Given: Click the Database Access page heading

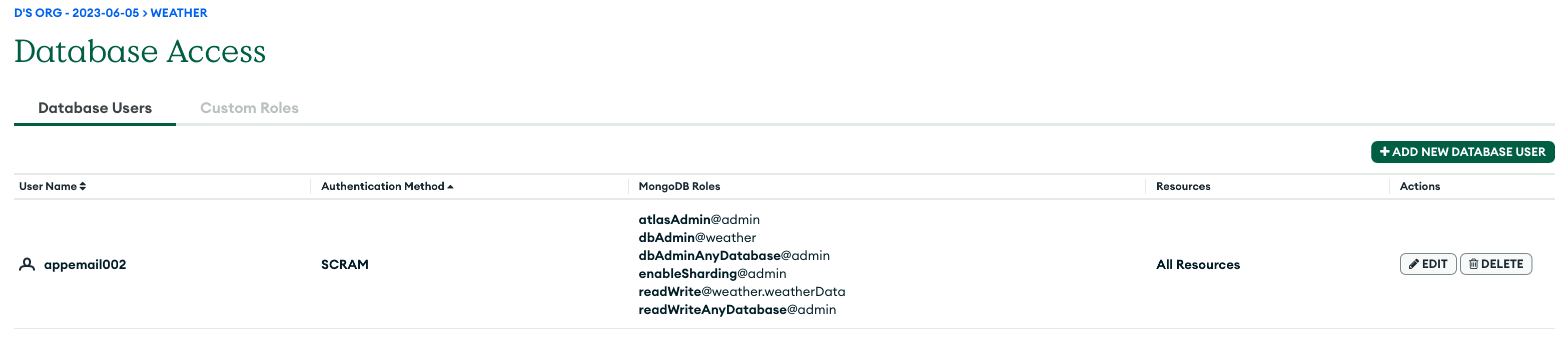Looking at the screenshot, I should (x=140, y=51).
